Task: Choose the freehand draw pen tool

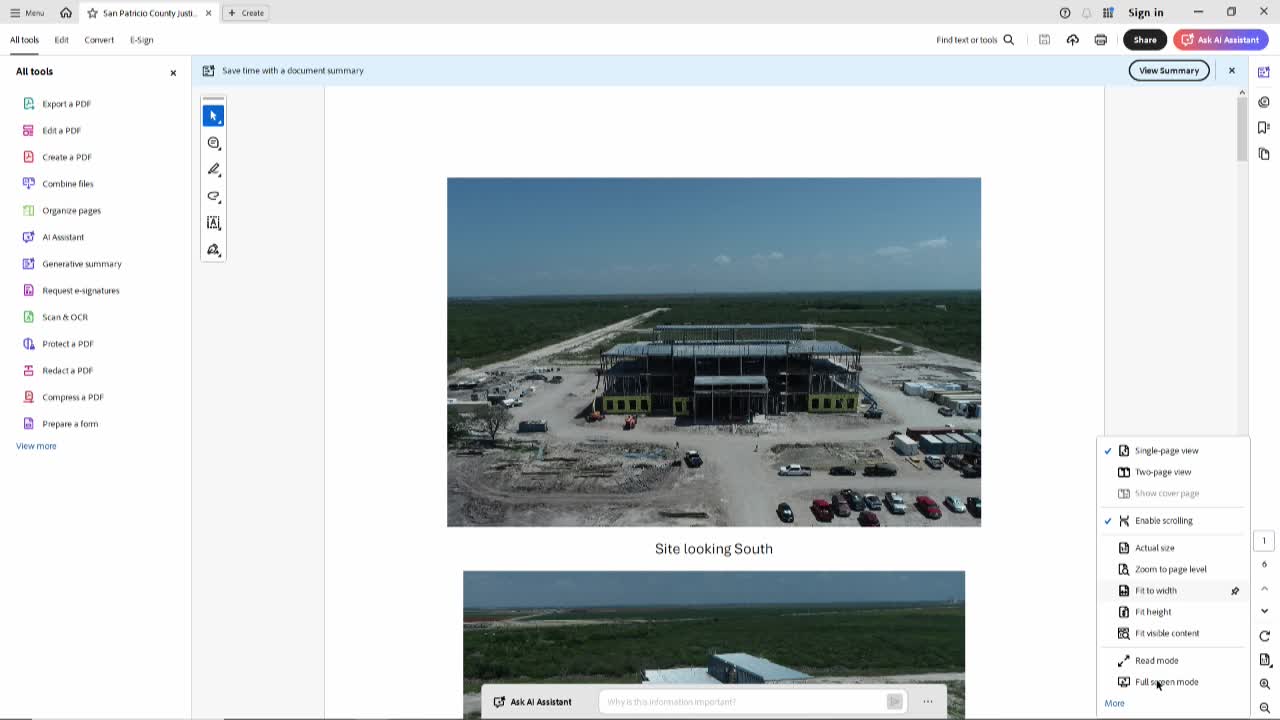Action: [x=213, y=169]
